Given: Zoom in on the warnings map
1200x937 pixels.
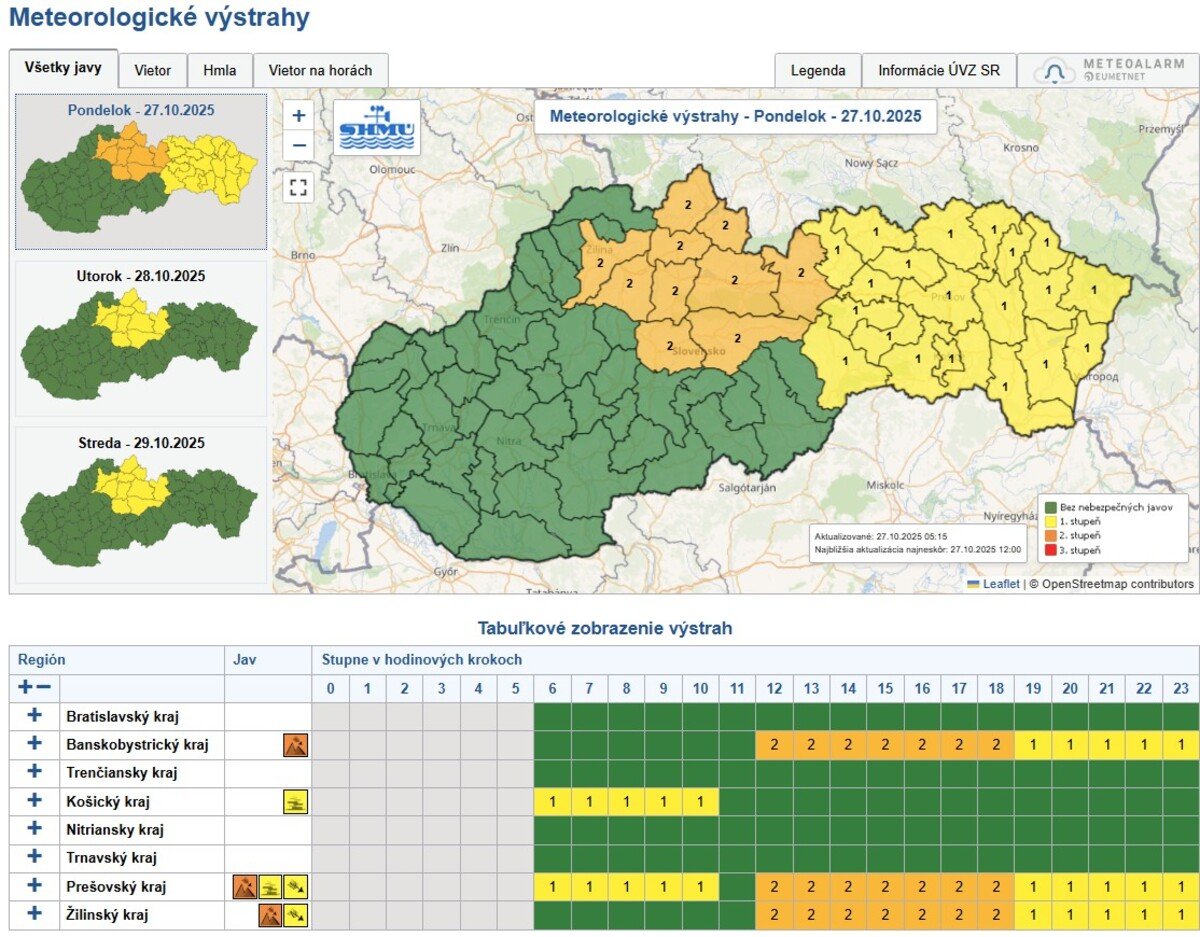Looking at the screenshot, I should (299, 115).
